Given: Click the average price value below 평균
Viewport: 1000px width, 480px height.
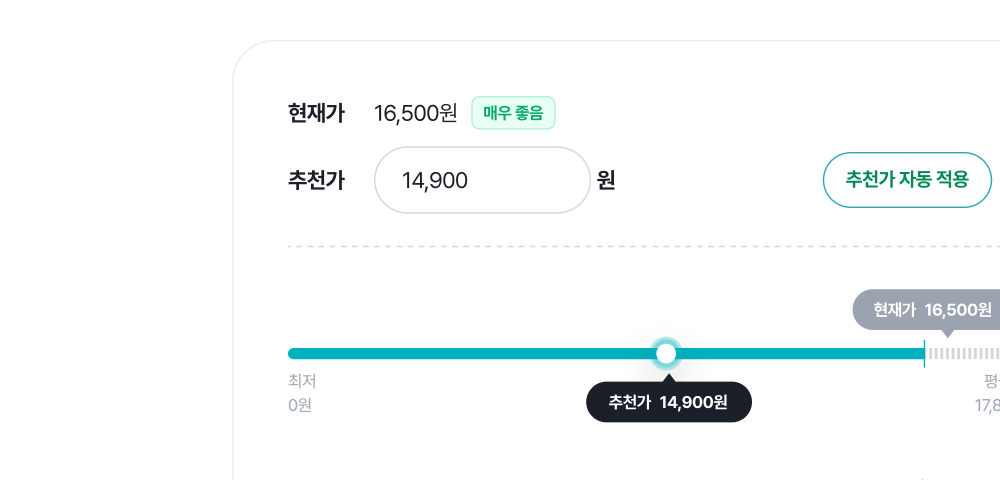Looking at the screenshot, I should [x=988, y=405].
